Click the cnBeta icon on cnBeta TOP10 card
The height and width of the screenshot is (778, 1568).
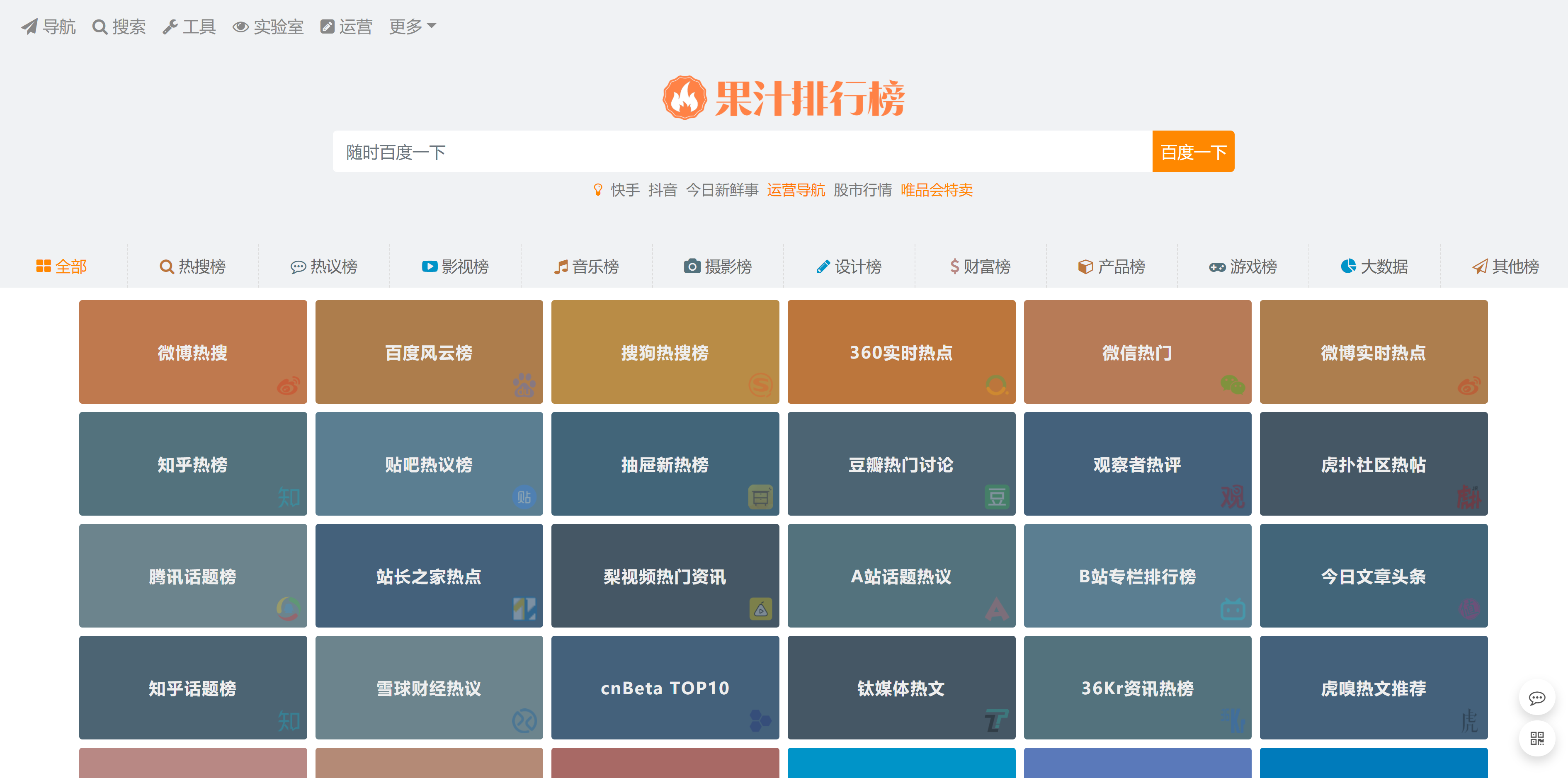coord(760,721)
